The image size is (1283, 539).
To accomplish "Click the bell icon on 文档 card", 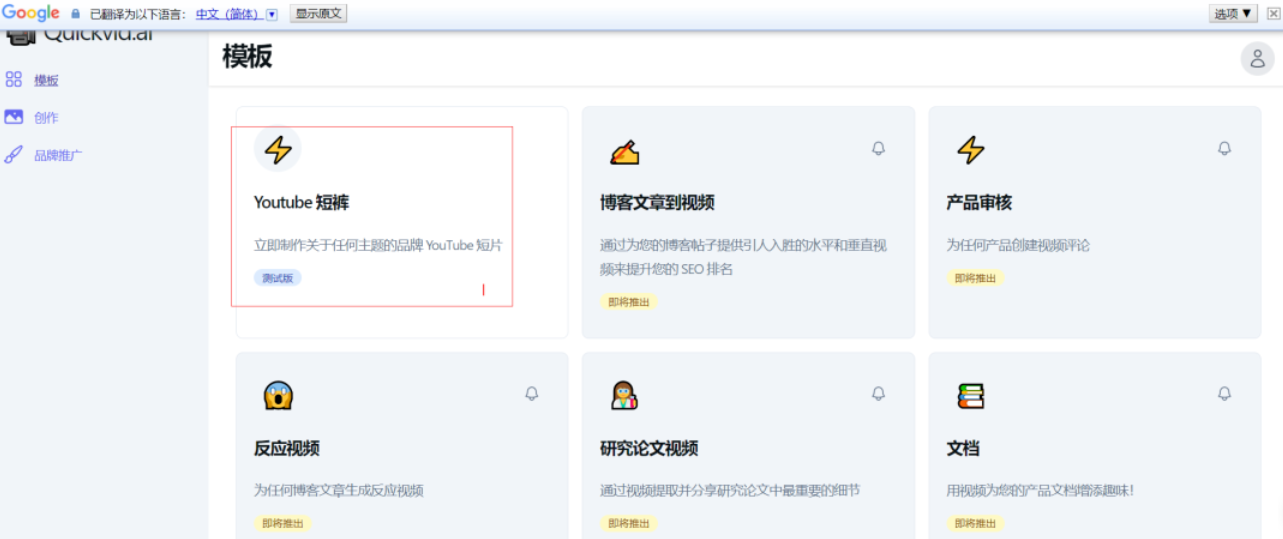I will tap(1224, 394).
